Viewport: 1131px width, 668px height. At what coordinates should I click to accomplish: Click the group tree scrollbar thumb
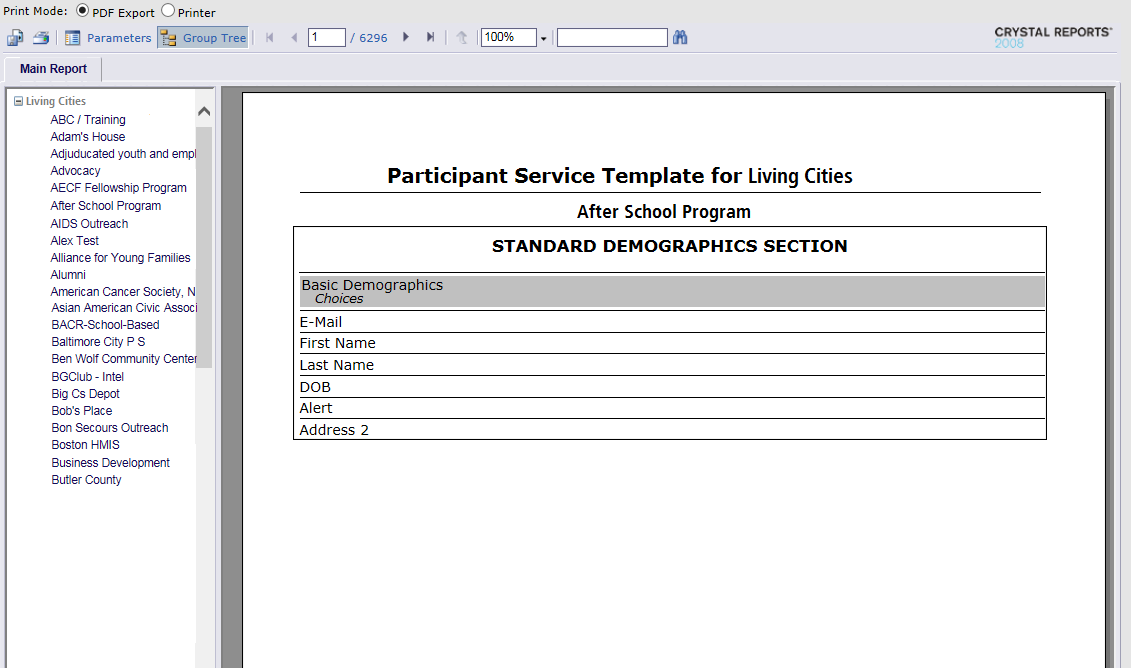tap(204, 247)
